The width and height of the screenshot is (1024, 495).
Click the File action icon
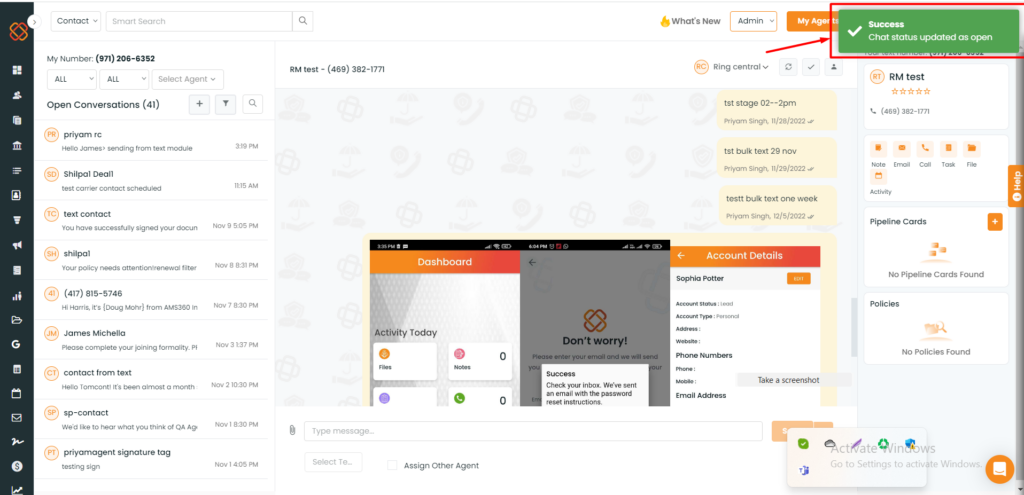coord(972,148)
